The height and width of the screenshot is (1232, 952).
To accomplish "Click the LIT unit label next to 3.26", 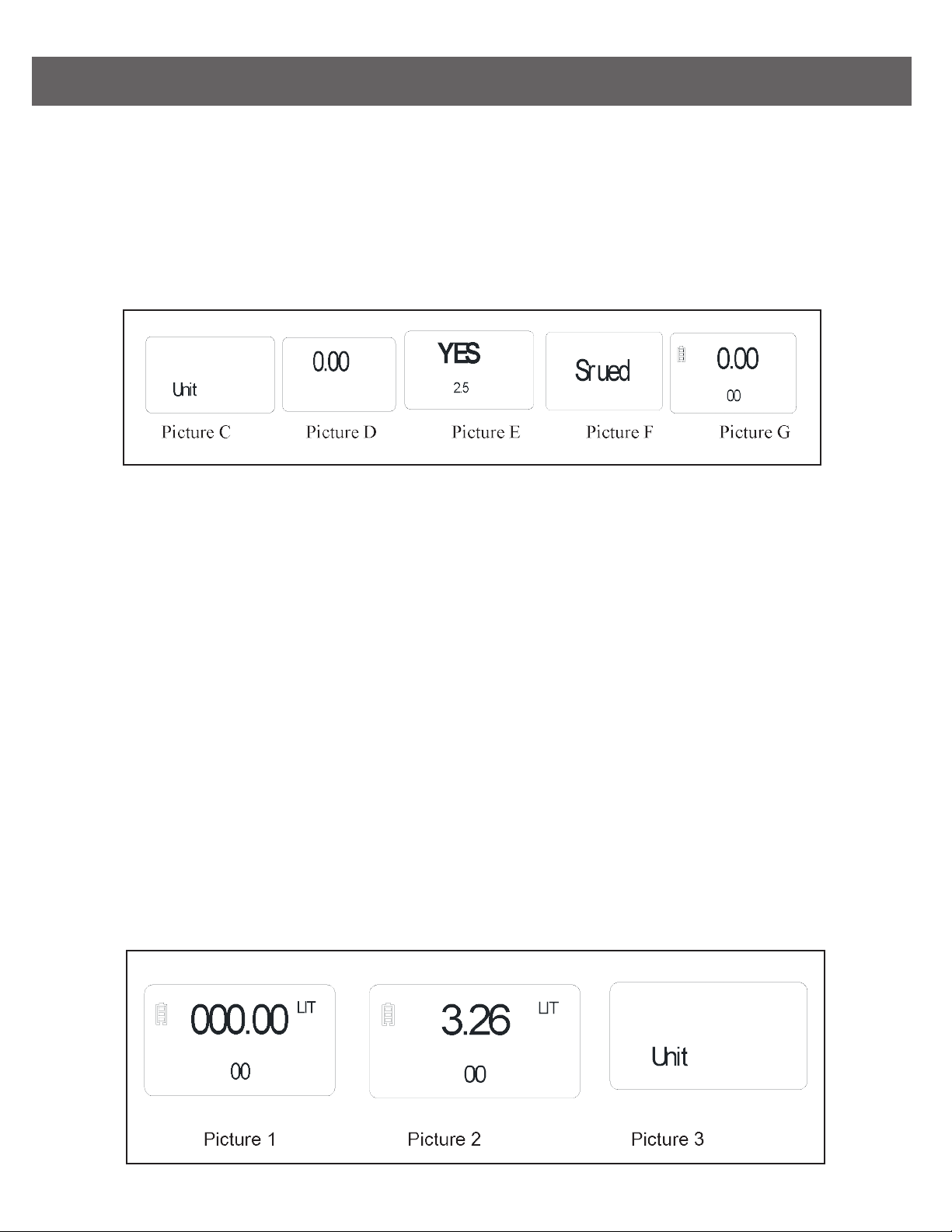I will tap(548, 1008).
